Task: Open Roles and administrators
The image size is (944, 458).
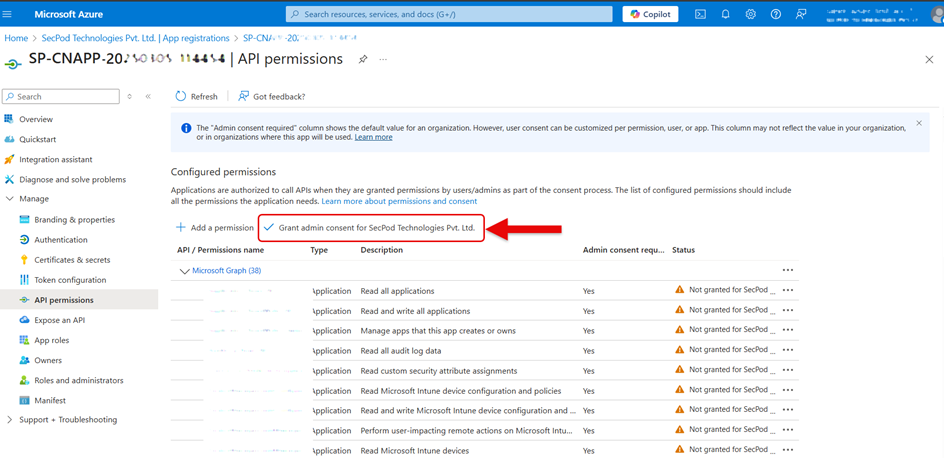Action: coord(78,380)
